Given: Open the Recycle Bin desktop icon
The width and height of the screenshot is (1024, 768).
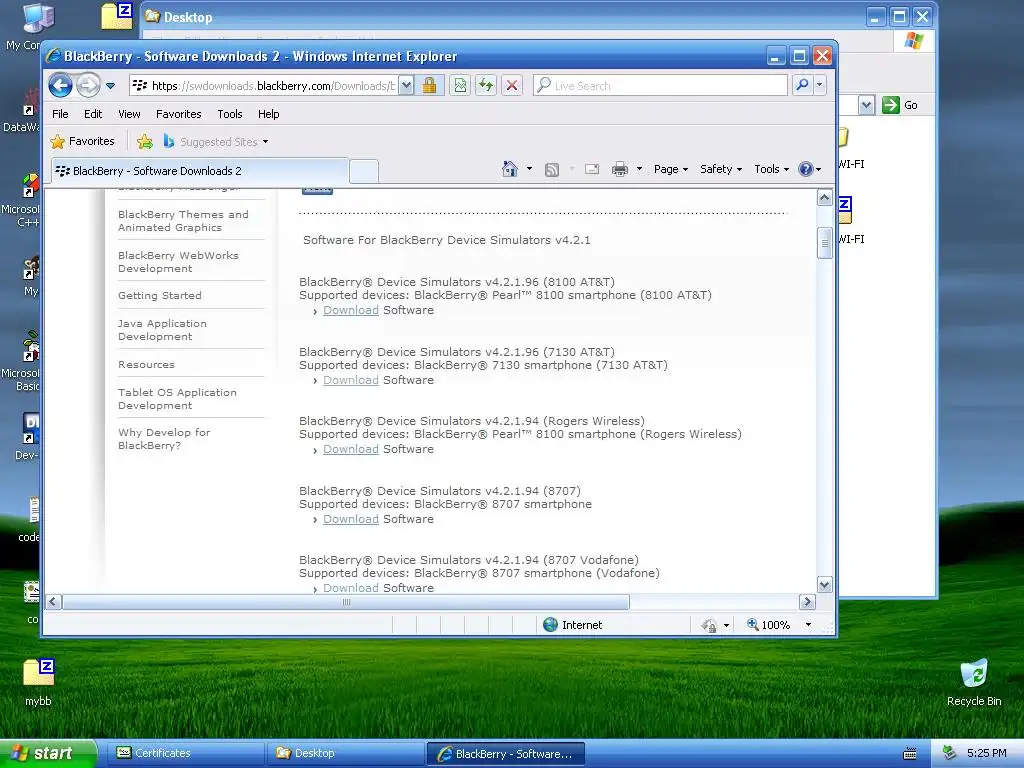Looking at the screenshot, I should pyautogui.click(x=974, y=682).
